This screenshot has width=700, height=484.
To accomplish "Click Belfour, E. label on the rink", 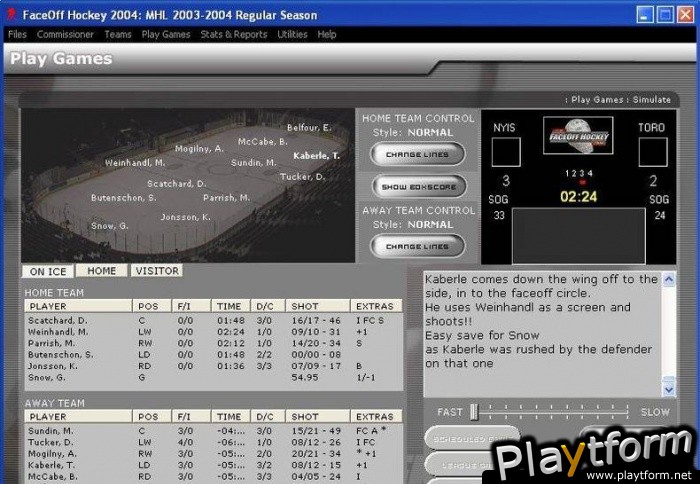I will [x=309, y=128].
